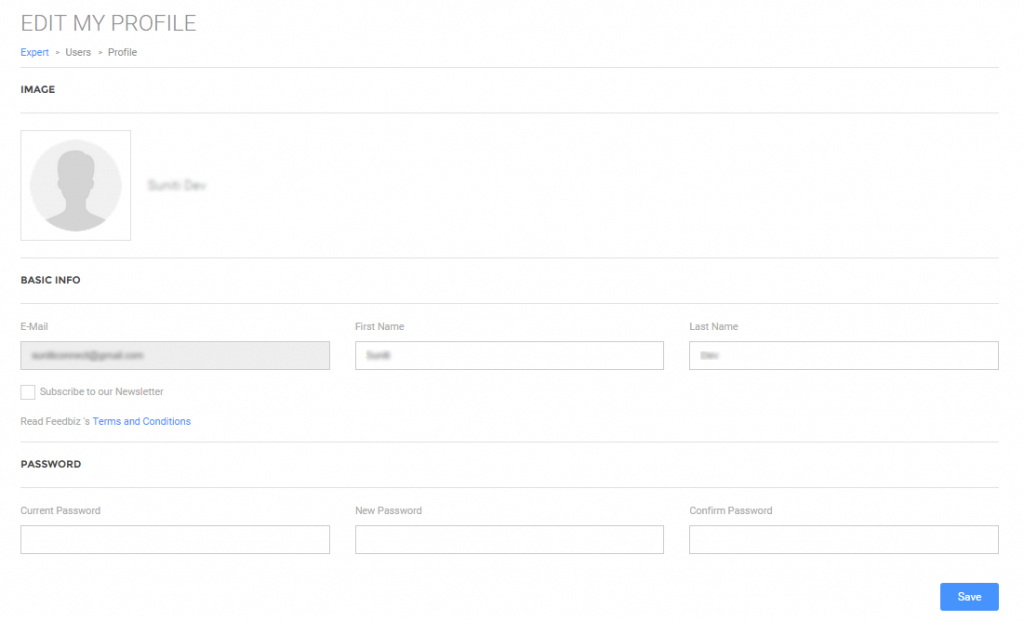
Task: Click the Read Feedbiz 's text label
Action: [55, 421]
